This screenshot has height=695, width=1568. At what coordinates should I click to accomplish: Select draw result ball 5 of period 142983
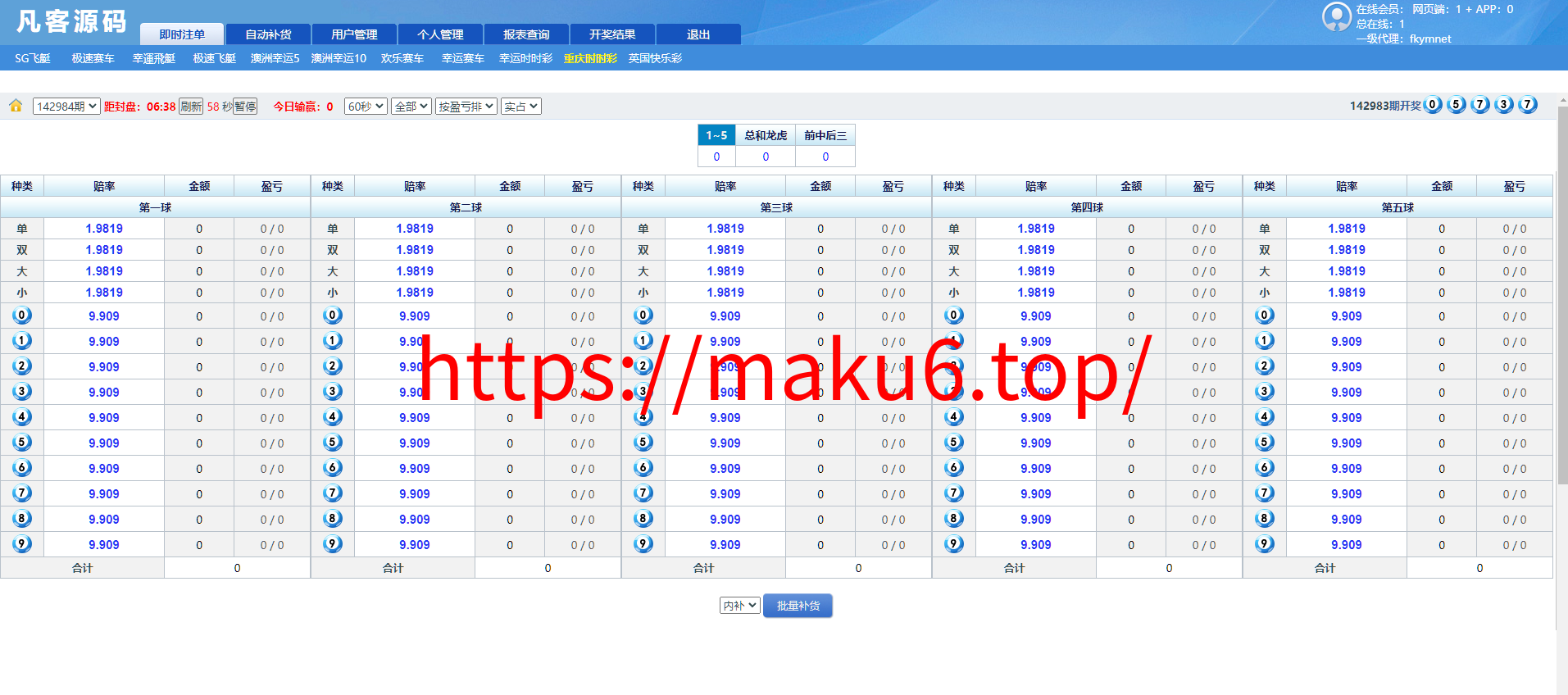pos(1457,105)
